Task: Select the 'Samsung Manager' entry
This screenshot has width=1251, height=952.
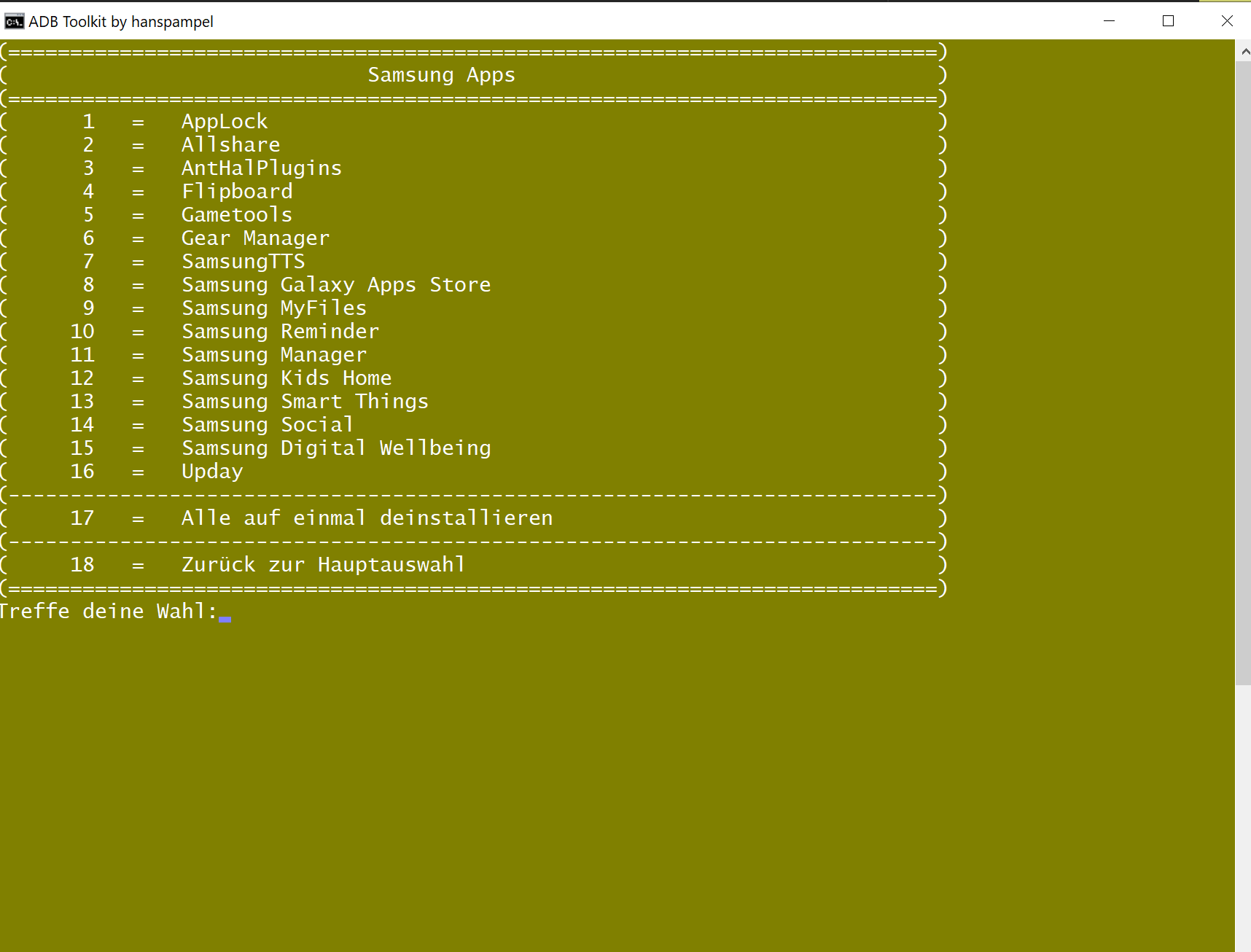Action: (x=274, y=355)
